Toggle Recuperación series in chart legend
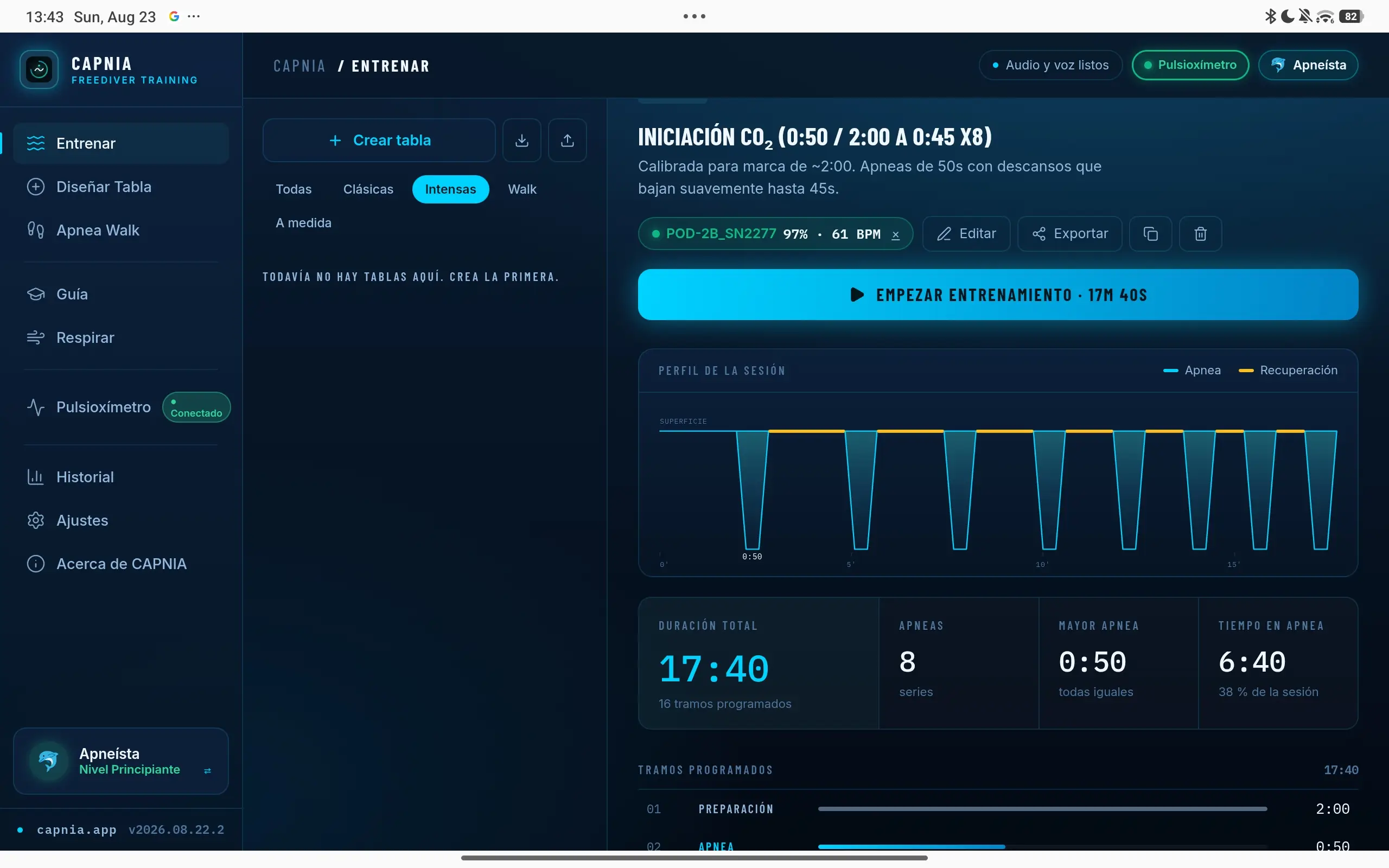1389x868 pixels. click(x=1288, y=371)
